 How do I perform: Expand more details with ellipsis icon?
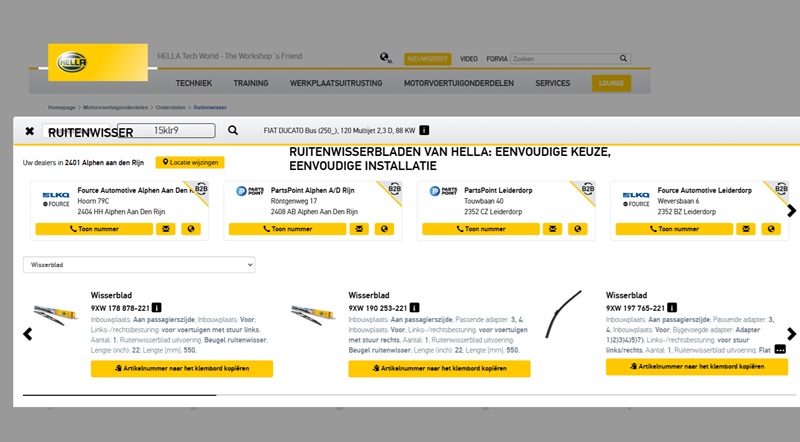(x=780, y=350)
